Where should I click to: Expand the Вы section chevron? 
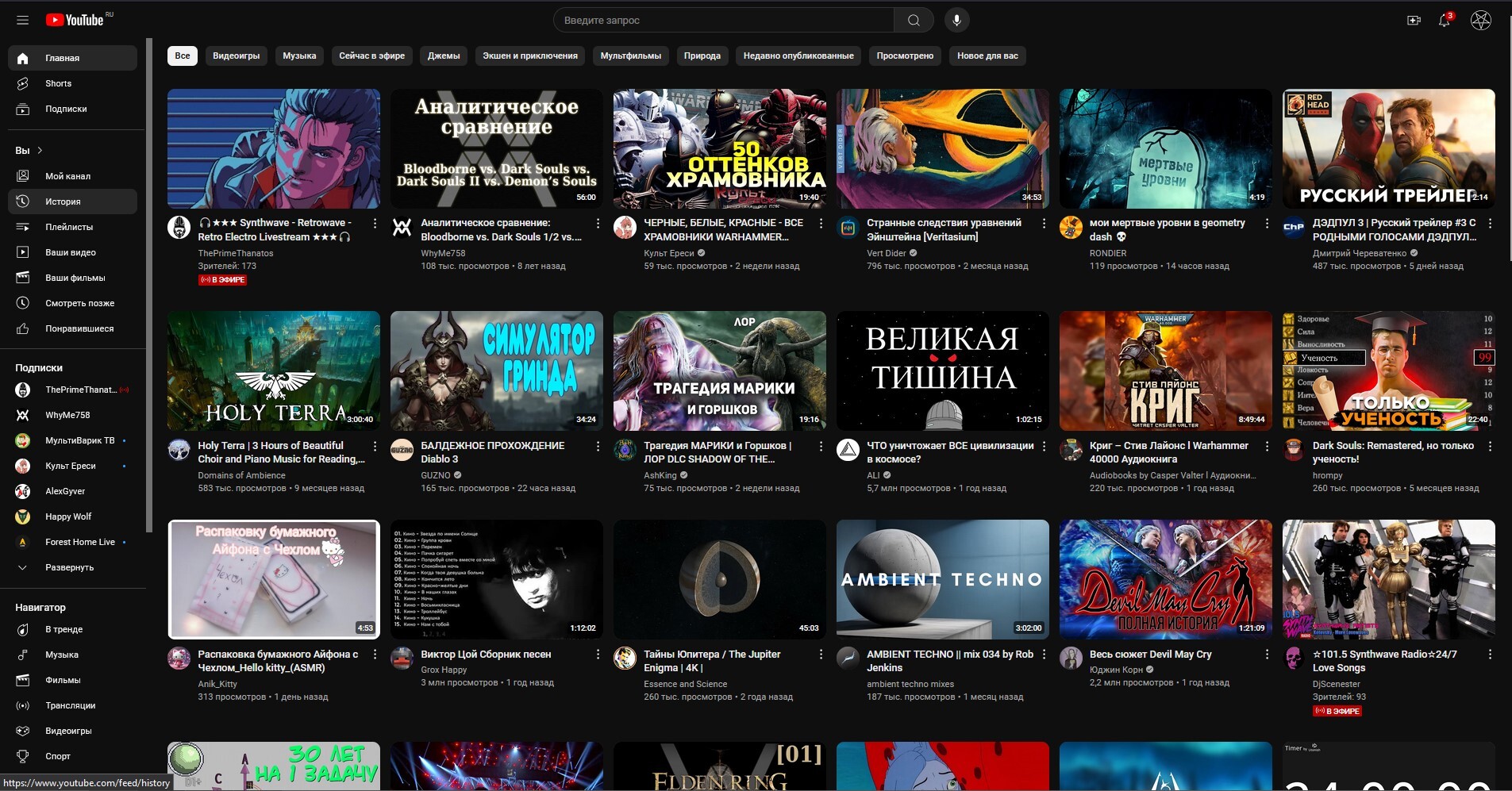(40, 150)
